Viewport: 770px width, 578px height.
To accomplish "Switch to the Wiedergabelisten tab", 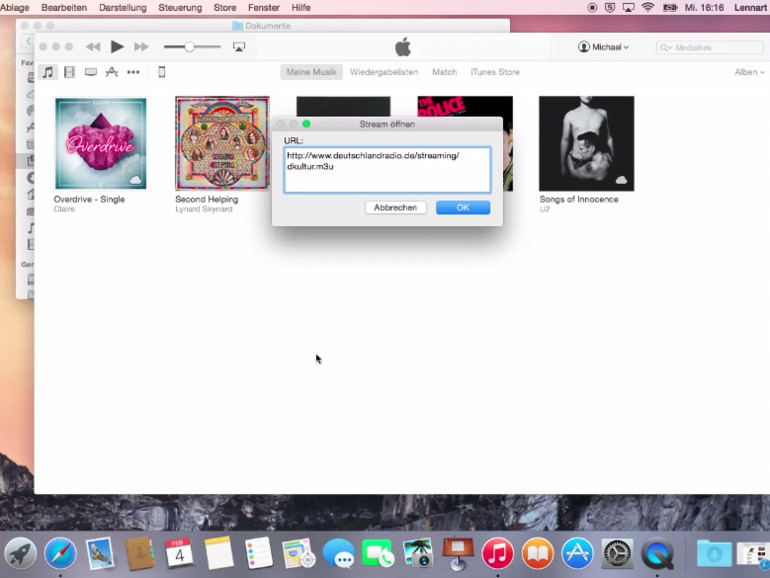I will tap(384, 72).
